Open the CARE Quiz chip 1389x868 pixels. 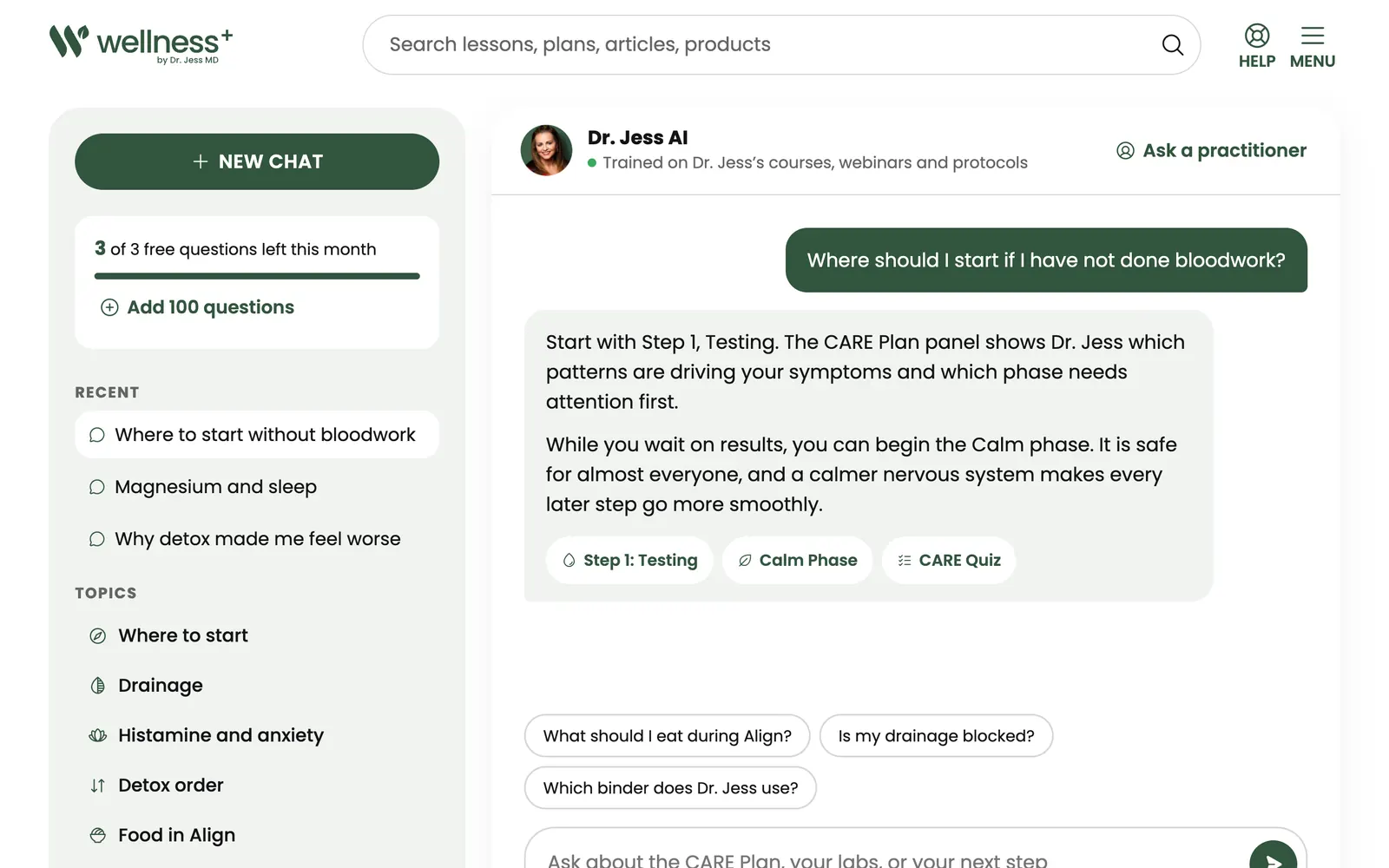point(949,561)
